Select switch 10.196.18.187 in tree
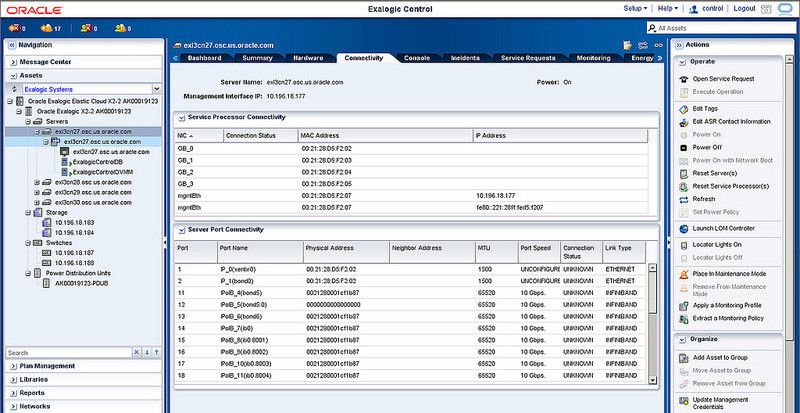 tap(74, 253)
